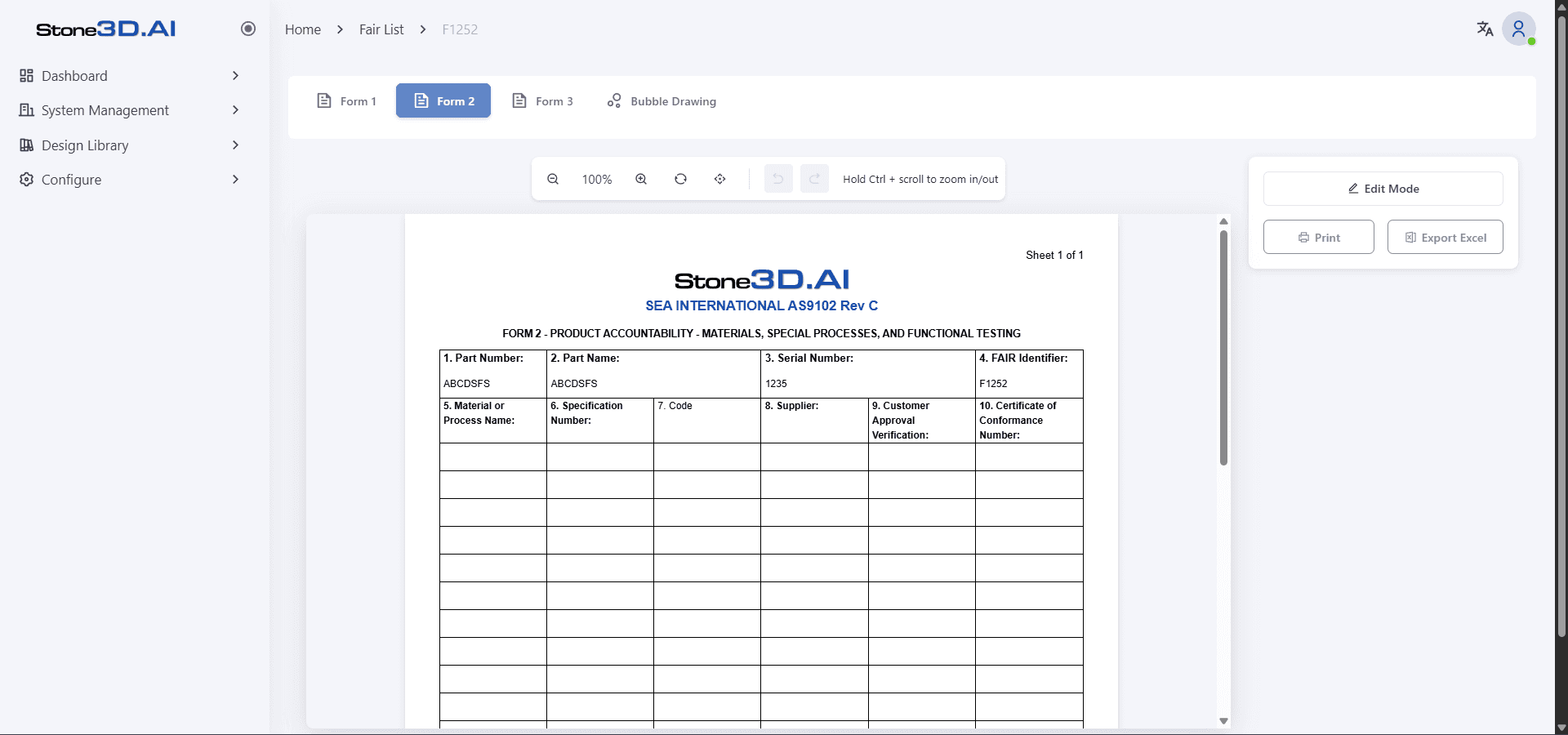Click the FAIR Identifier value F1252
This screenshot has height=735, width=1568.
pyautogui.click(x=993, y=383)
